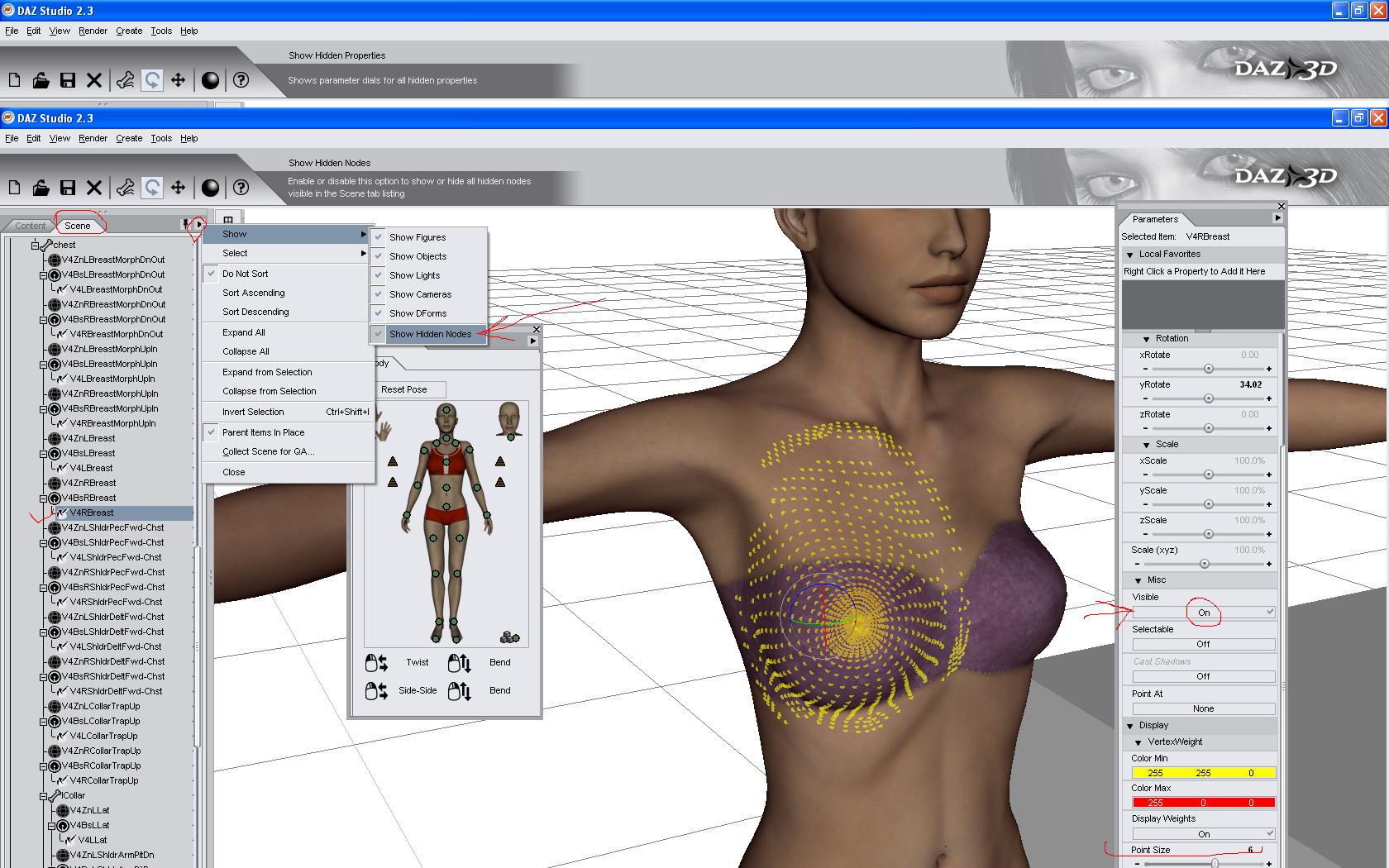
Task: Open the Show submenu item
Action: tap(287, 234)
